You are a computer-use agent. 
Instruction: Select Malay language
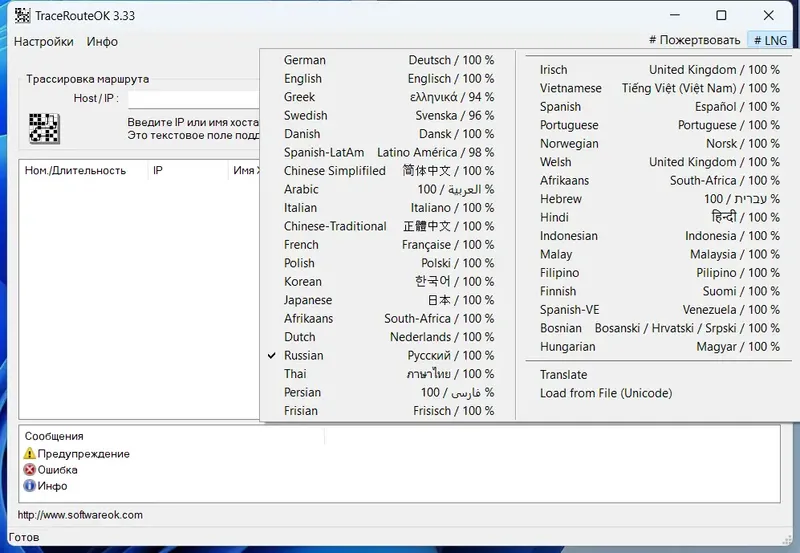659,254
